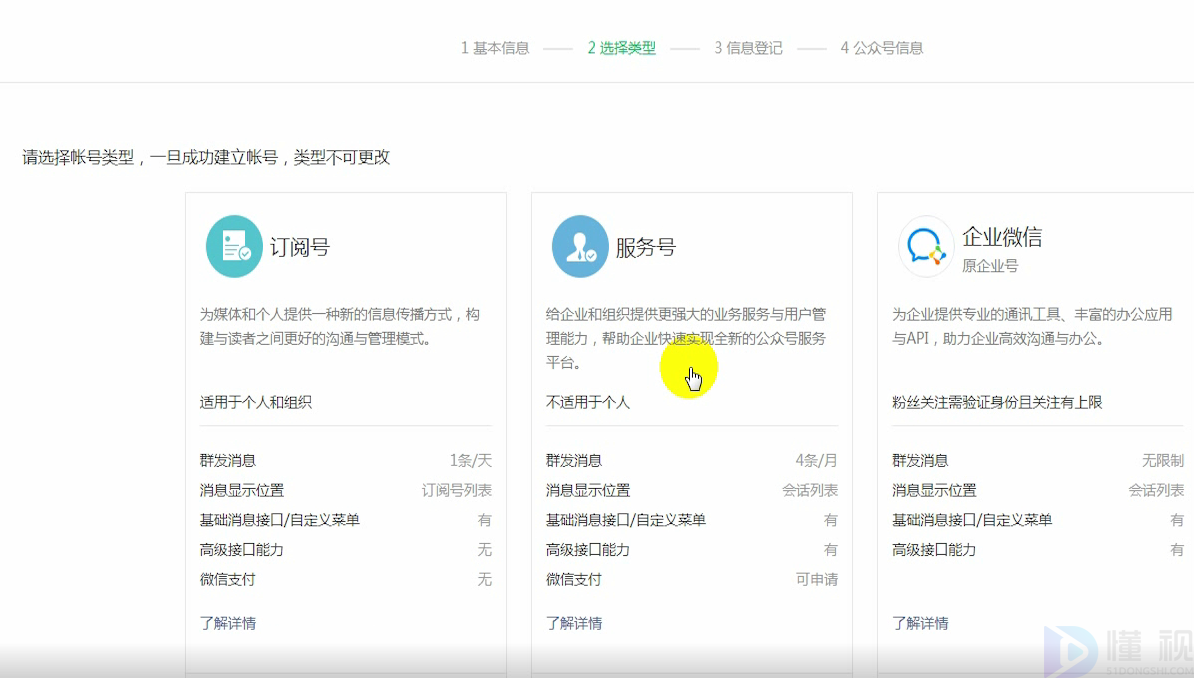Click 高级接口能力 label in 订阅号 card
1194x678 pixels.
coord(241,549)
